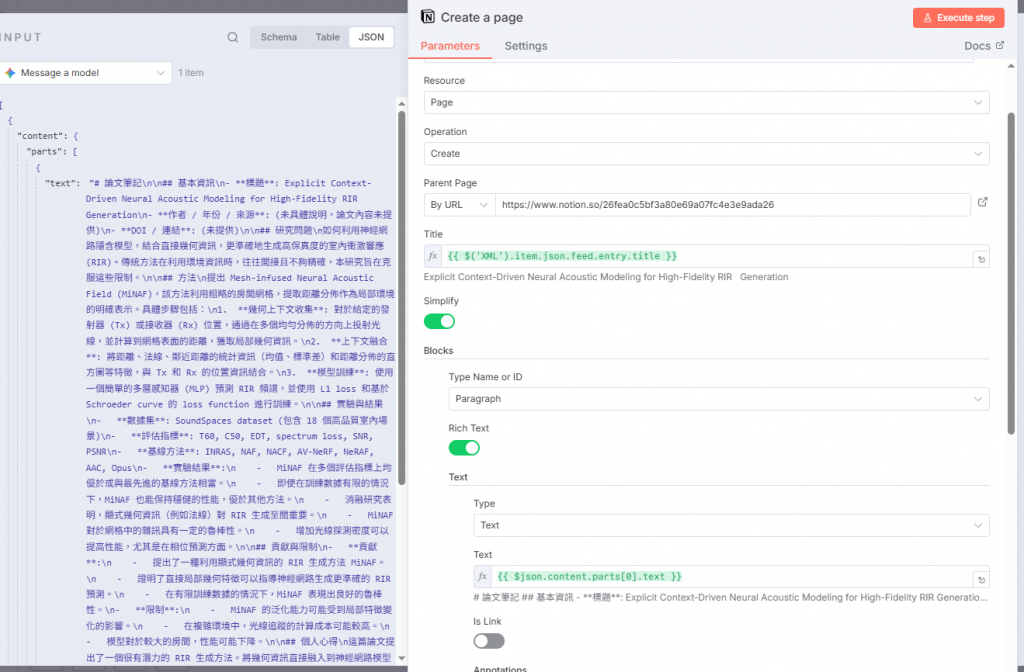Click the Title expression input field

(707, 256)
